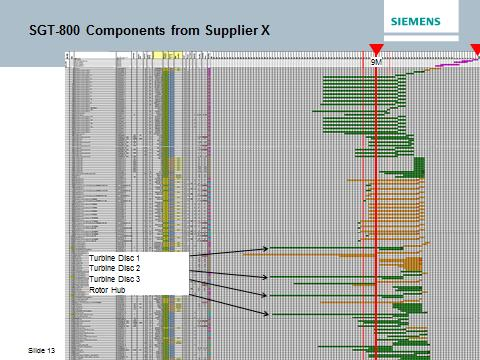
Task: Click the SIEMENS logo
Action: tap(415, 22)
